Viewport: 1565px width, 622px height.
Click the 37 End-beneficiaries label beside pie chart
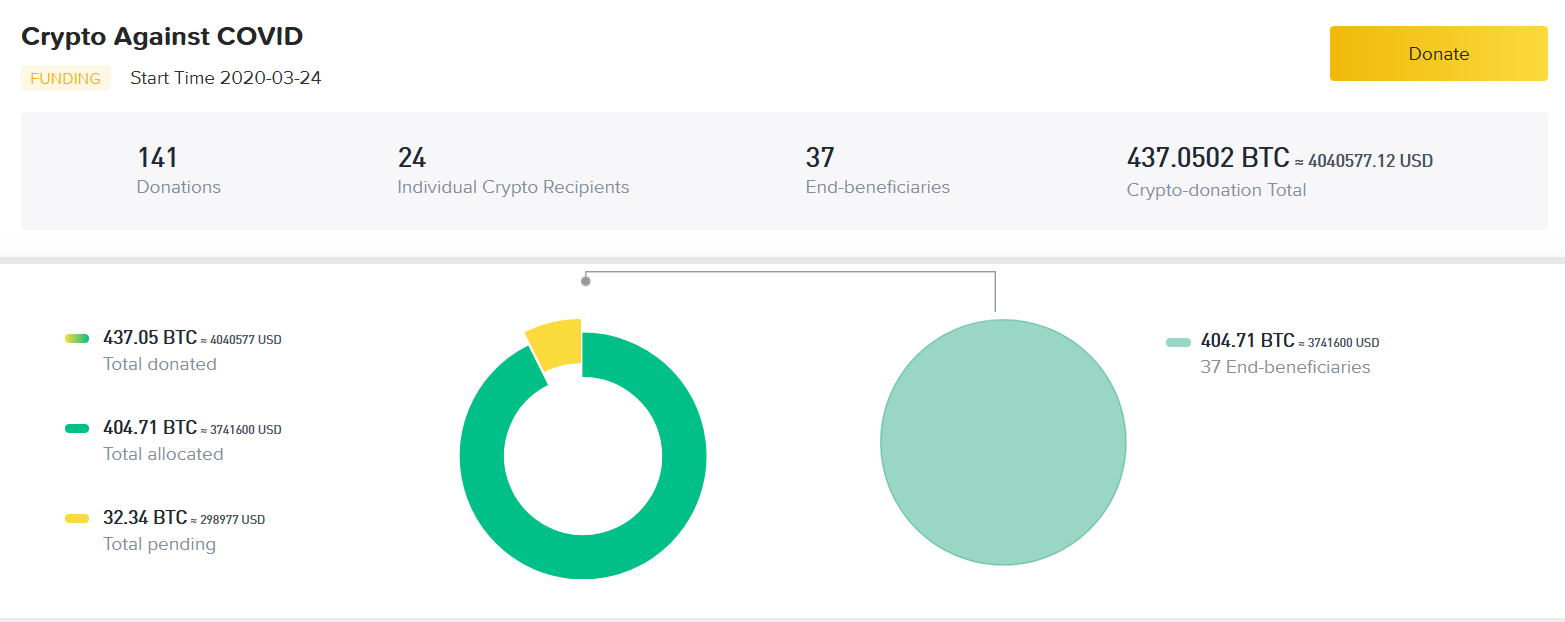pyautogui.click(x=1285, y=367)
